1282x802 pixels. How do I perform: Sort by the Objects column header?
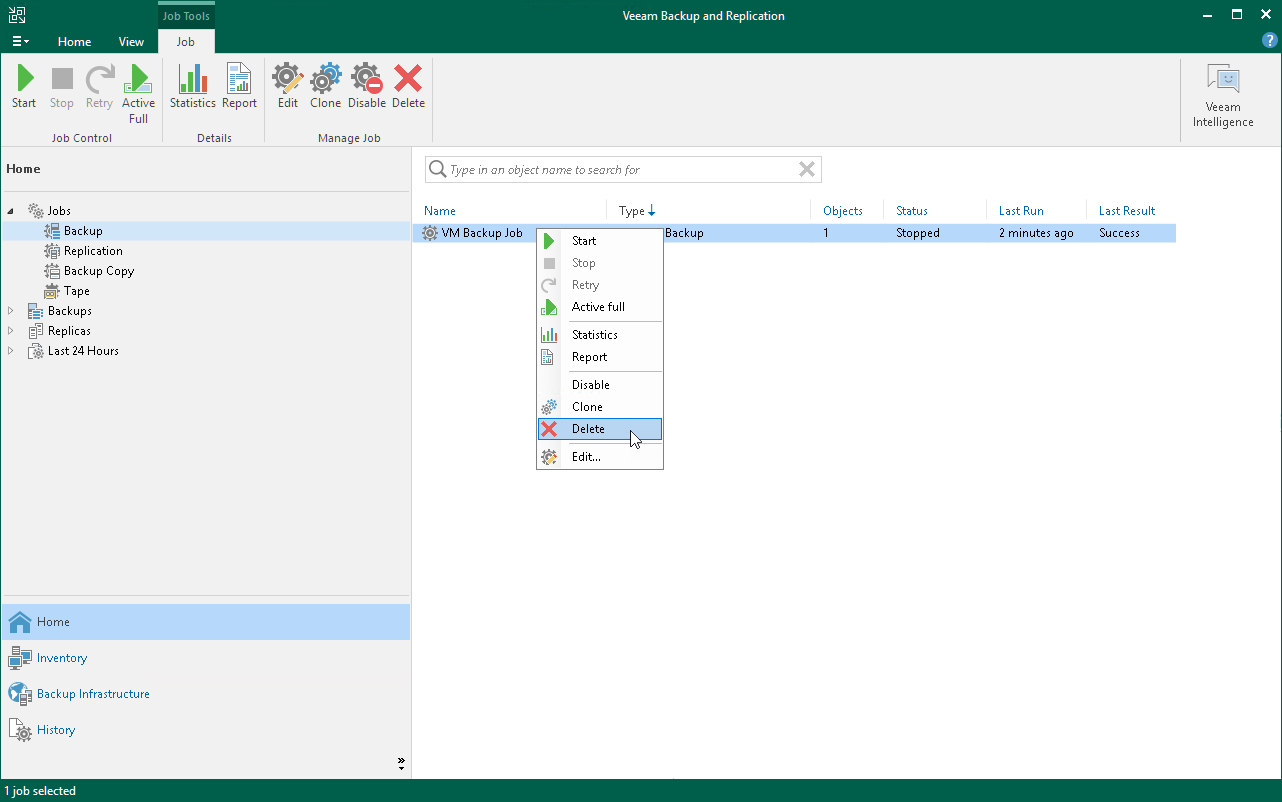843,211
